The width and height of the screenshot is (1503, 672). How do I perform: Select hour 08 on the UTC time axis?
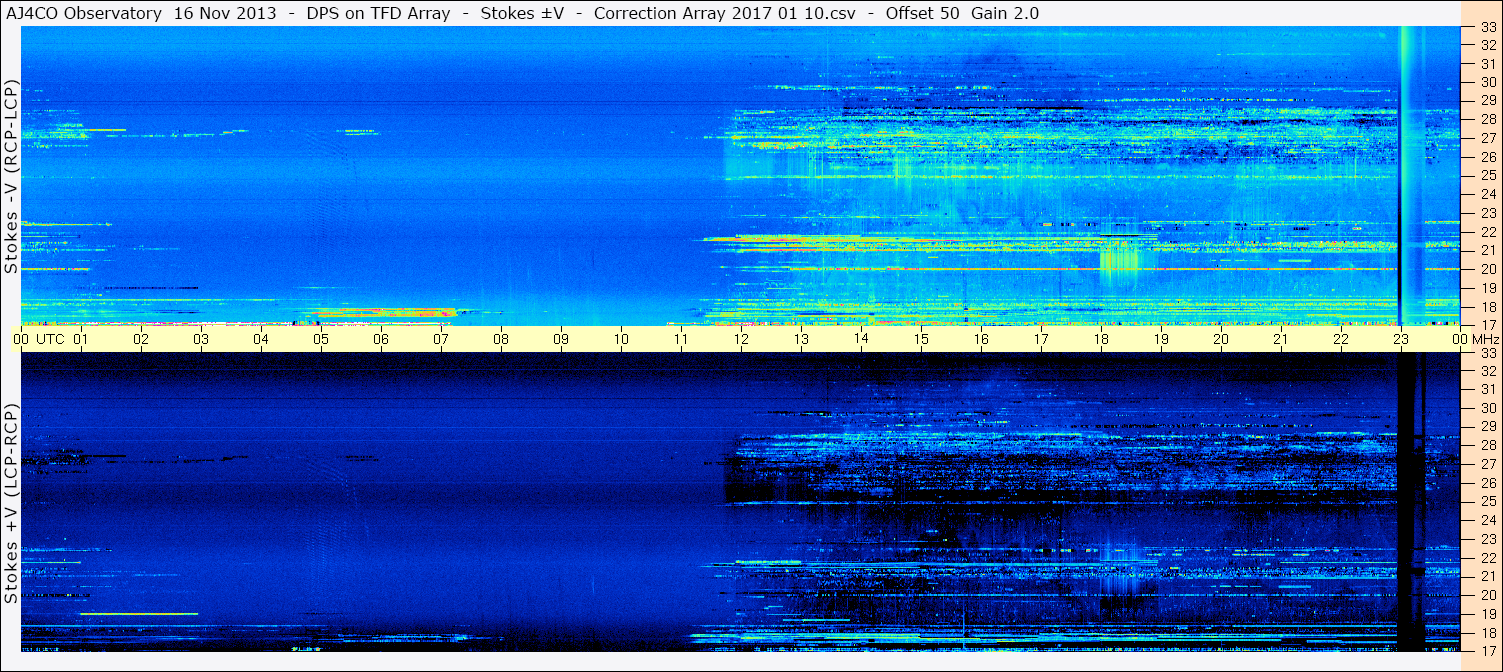pyautogui.click(x=501, y=339)
